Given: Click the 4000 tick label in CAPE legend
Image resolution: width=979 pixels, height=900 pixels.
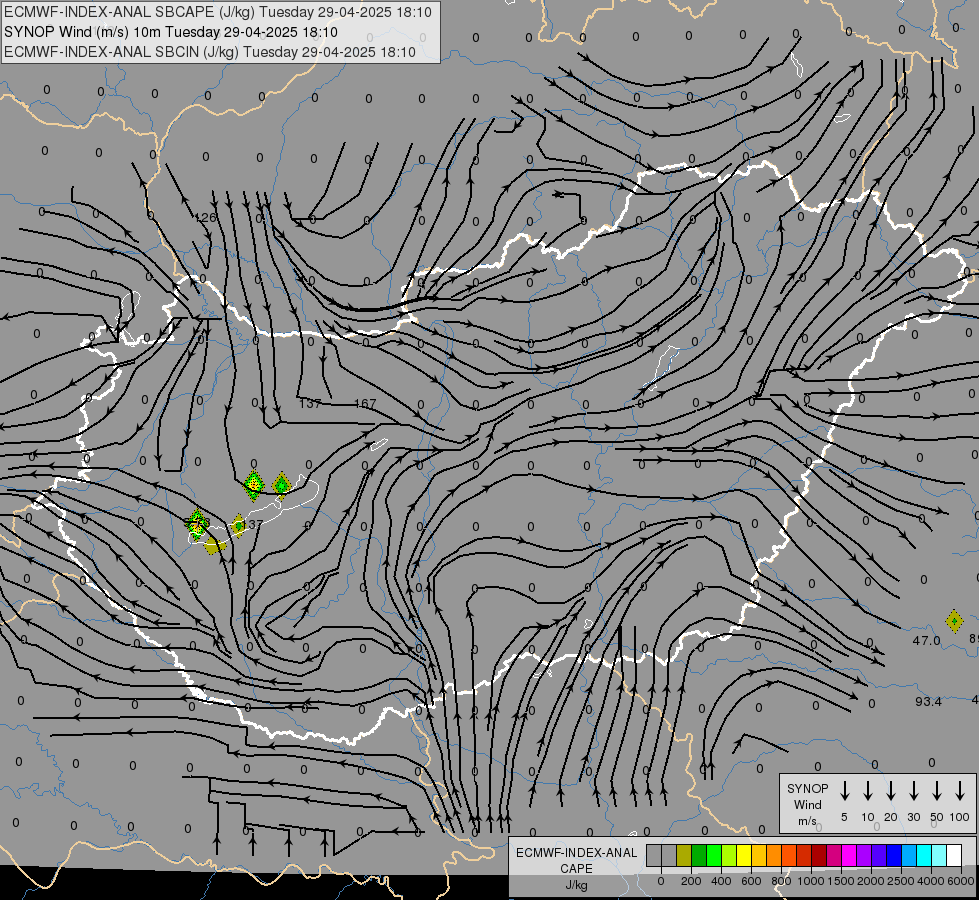Looking at the screenshot, I should tap(931, 881).
